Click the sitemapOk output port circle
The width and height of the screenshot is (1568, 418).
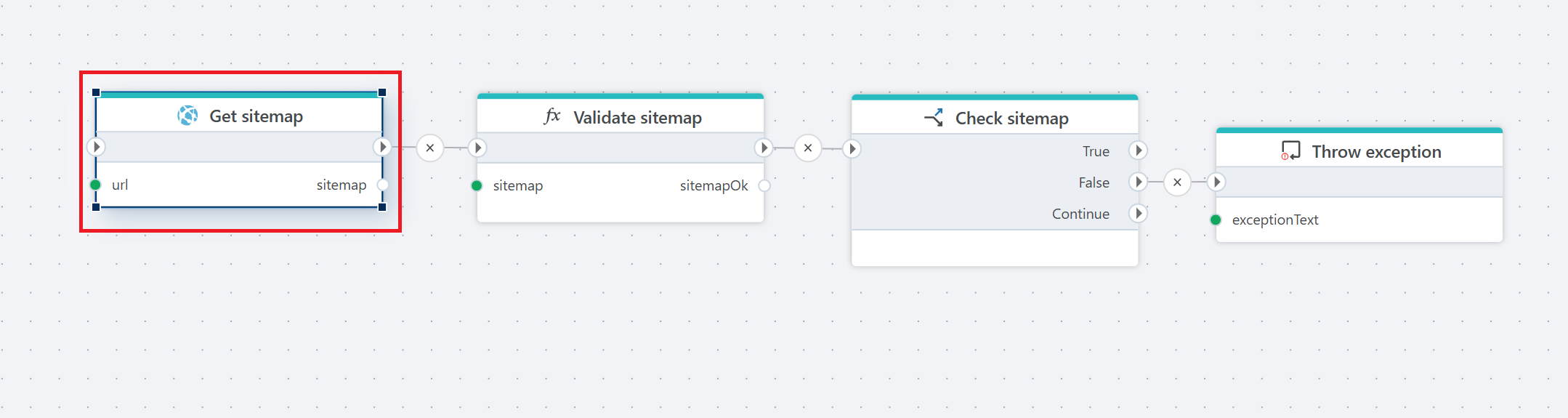[x=764, y=185]
